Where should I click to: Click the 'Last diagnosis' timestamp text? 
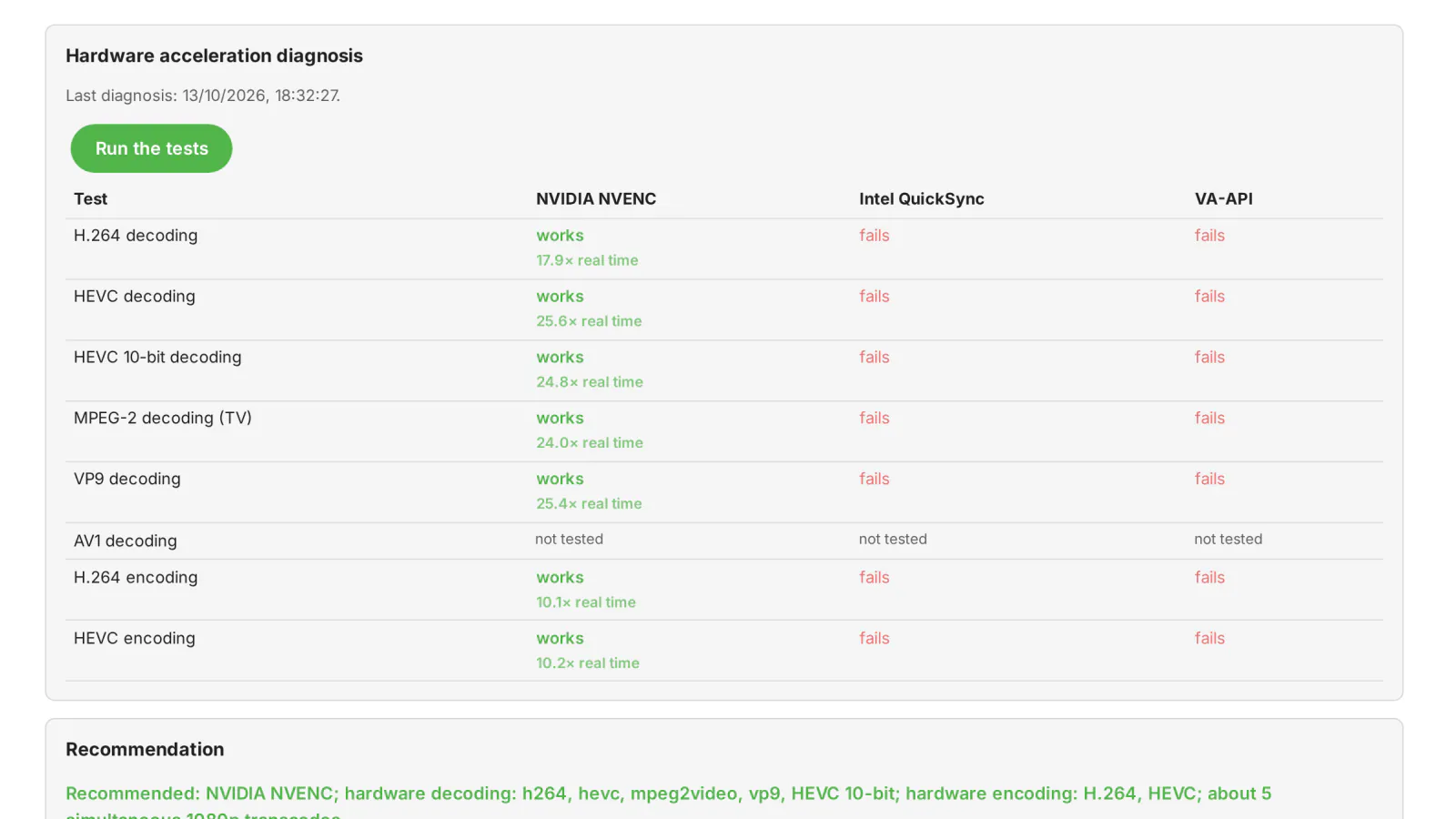pos(203,96)
